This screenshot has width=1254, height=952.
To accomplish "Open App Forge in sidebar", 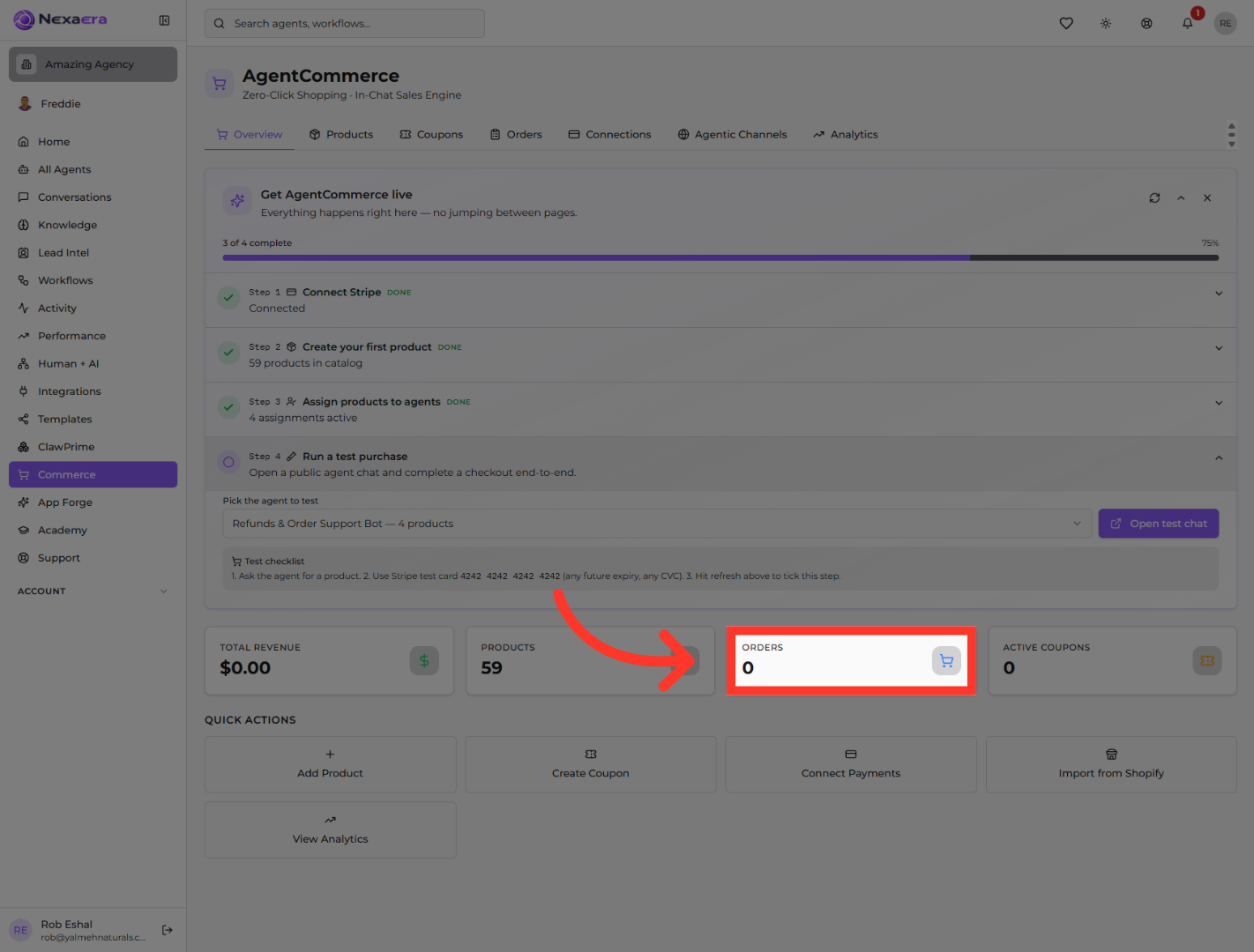I will coord(93,502).
